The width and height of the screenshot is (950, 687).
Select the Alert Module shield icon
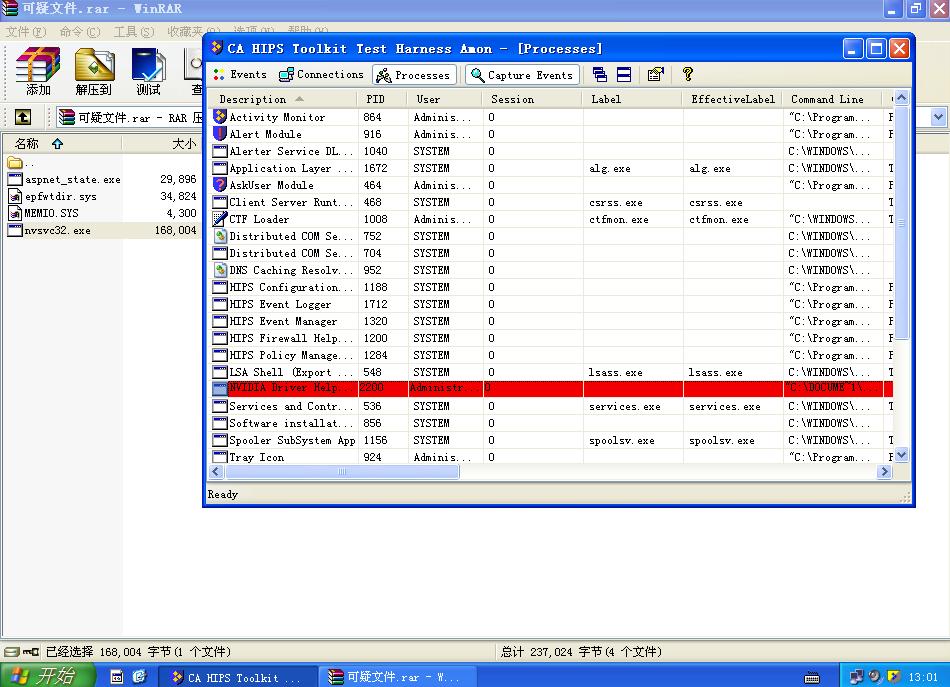click(220, 133)
